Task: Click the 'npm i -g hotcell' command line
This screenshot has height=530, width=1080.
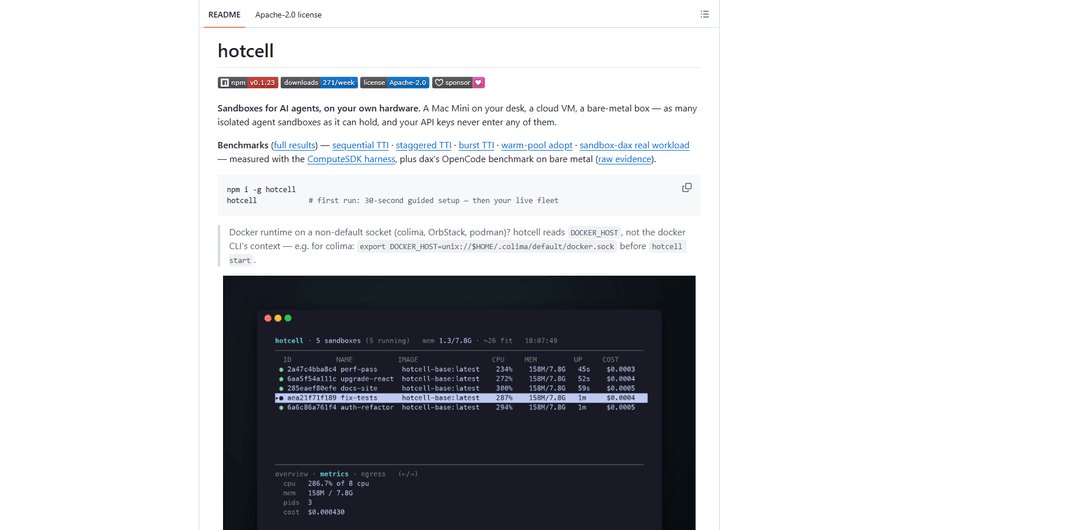Action: [x=261, y=190]
